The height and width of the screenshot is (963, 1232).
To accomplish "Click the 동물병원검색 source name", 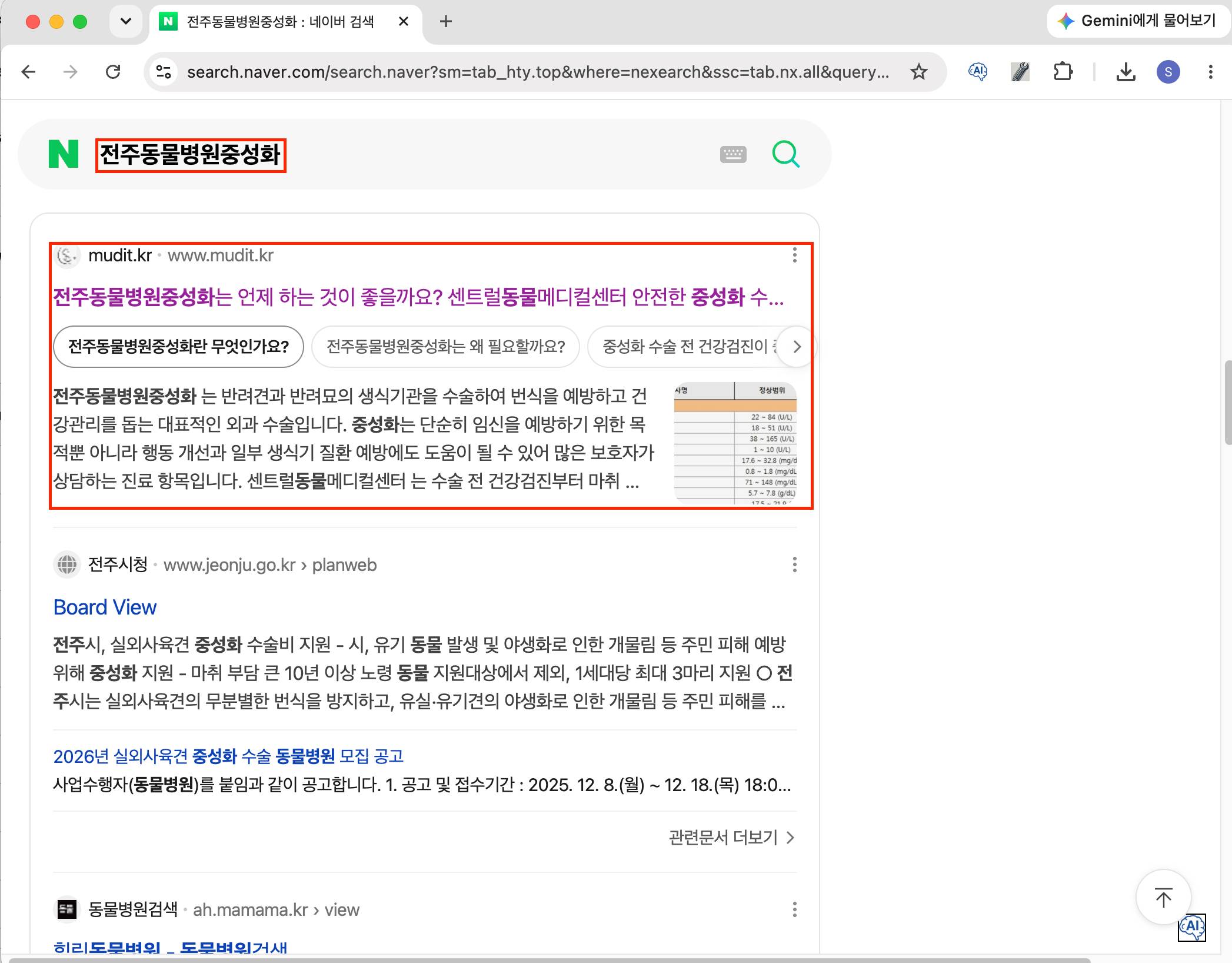I will [x=133, y=909].
